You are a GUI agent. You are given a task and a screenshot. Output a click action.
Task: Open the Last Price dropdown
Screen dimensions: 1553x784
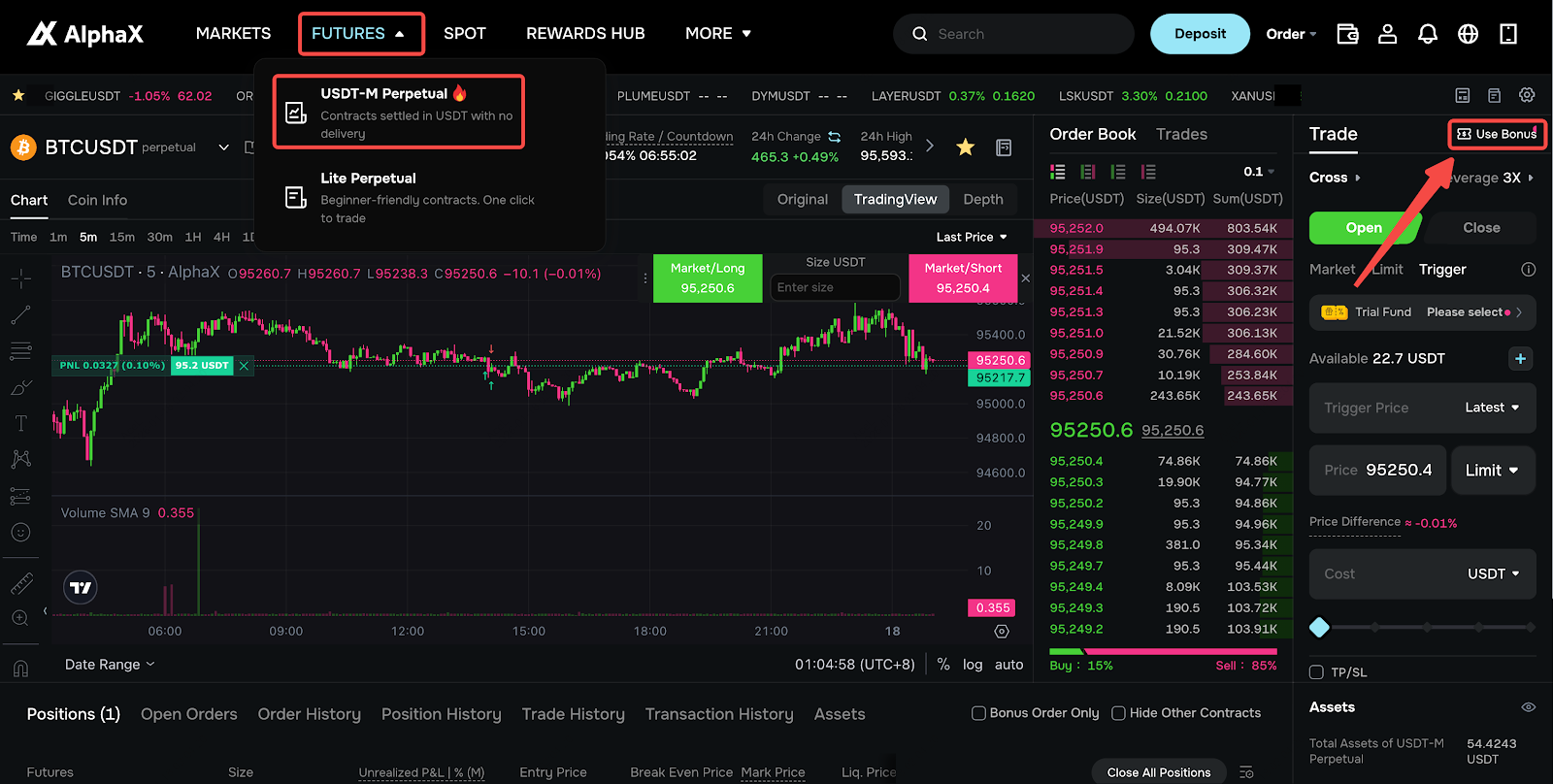tap(972, 237)
